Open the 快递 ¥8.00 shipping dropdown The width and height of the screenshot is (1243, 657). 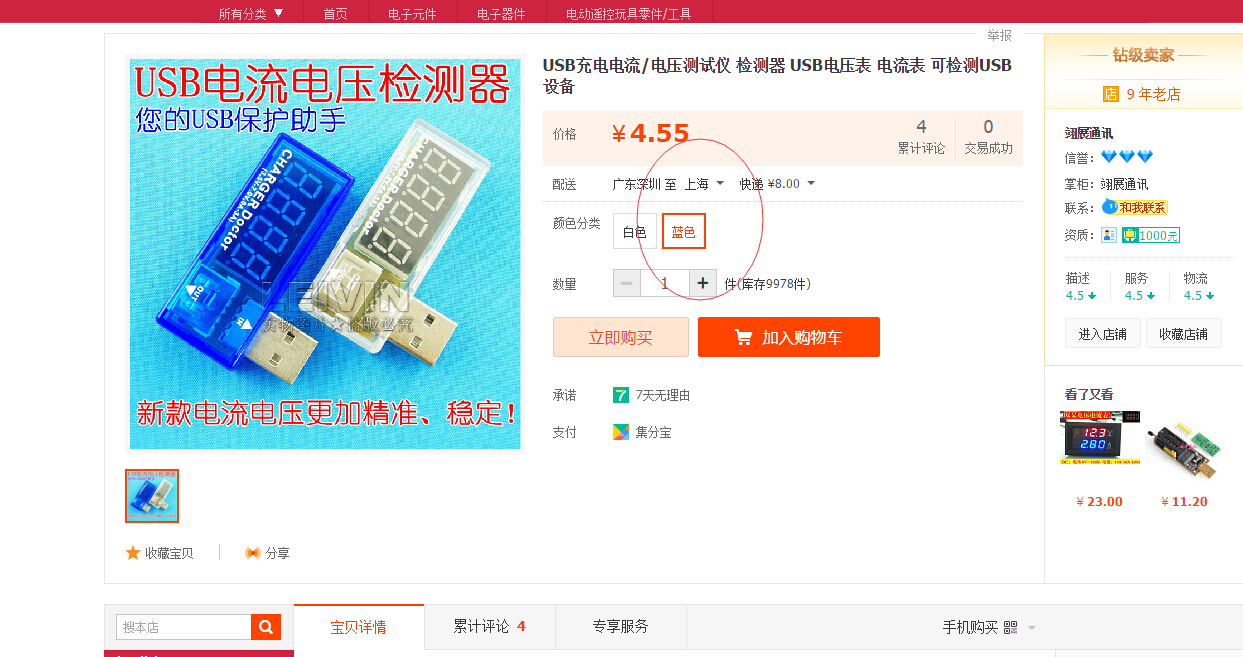(x=777, y=184)
